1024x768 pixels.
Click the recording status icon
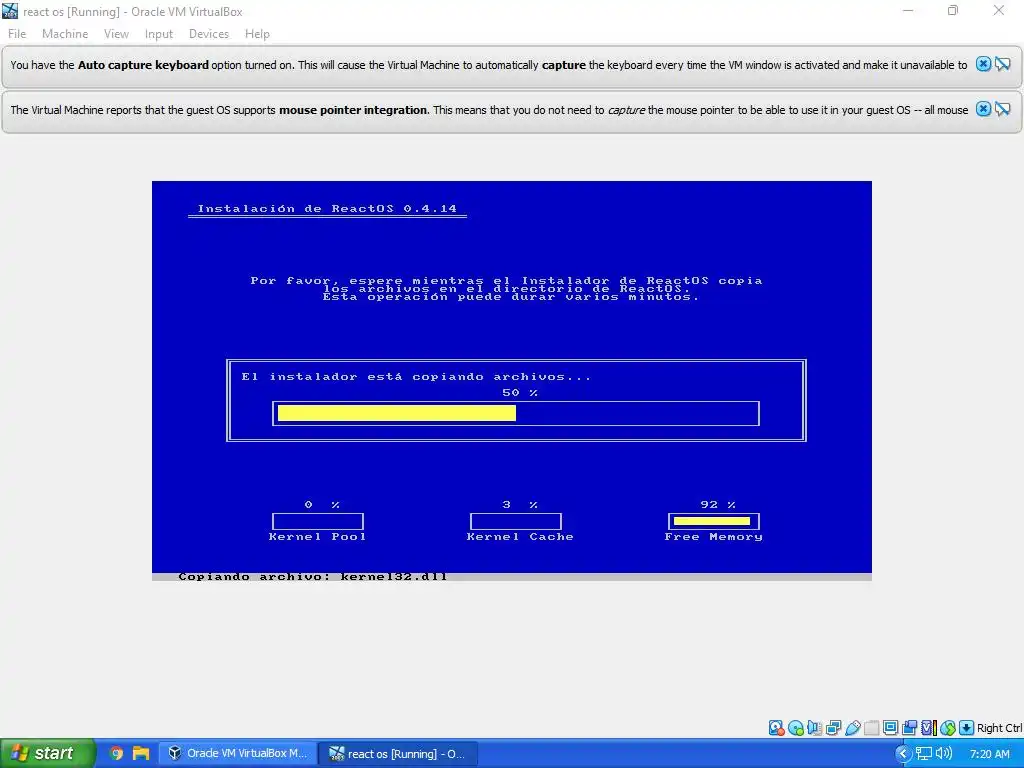pos(909,728)
